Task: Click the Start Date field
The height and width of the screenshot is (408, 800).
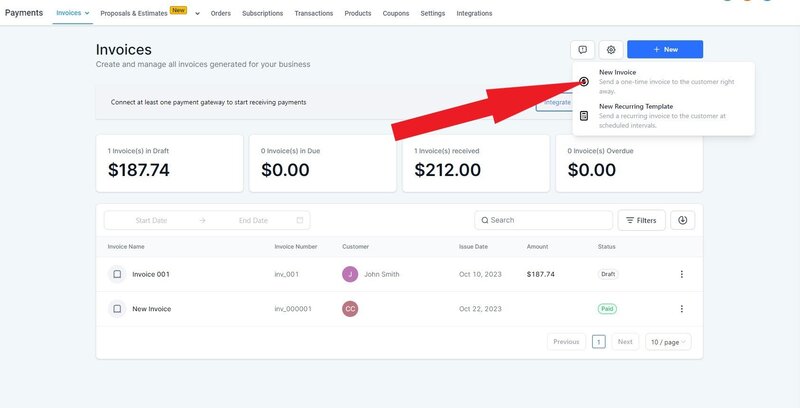Action: tap(151, 220)
